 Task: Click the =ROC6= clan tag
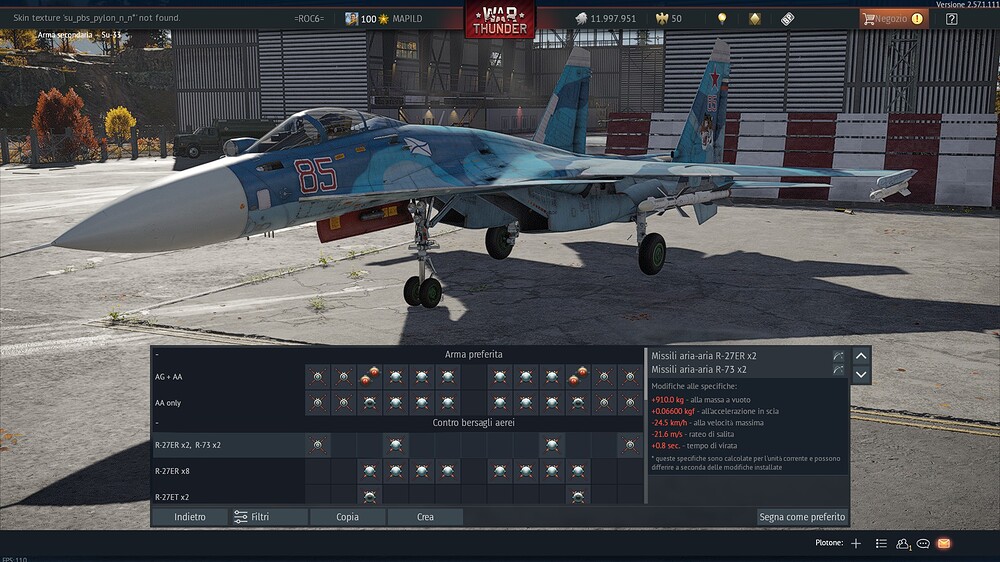(309, 18)
